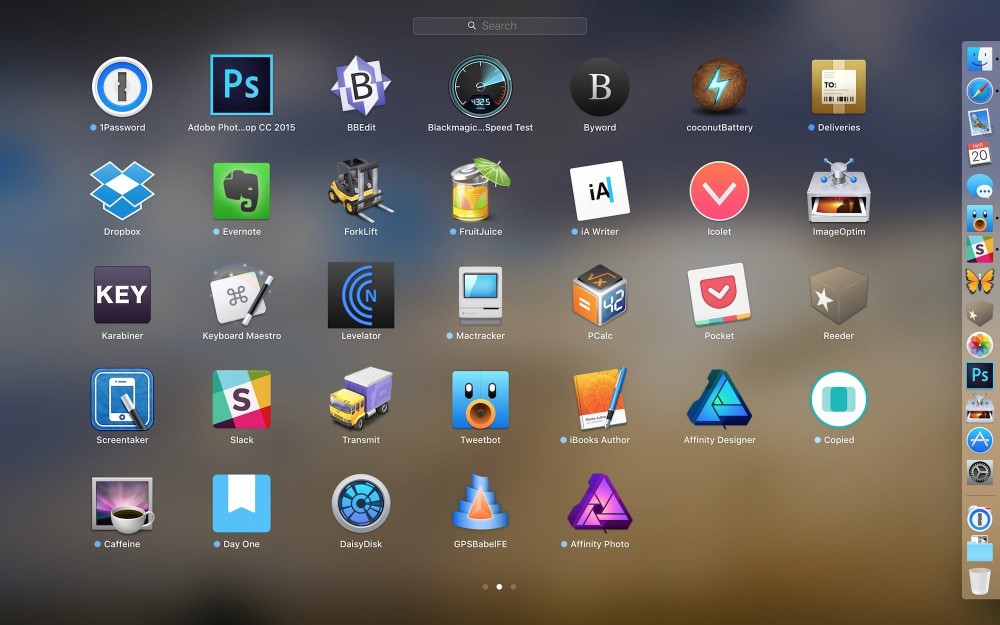Launch iA Writer
The height and width of the screenshot is (625, 1000).
[x=600, y=191]
